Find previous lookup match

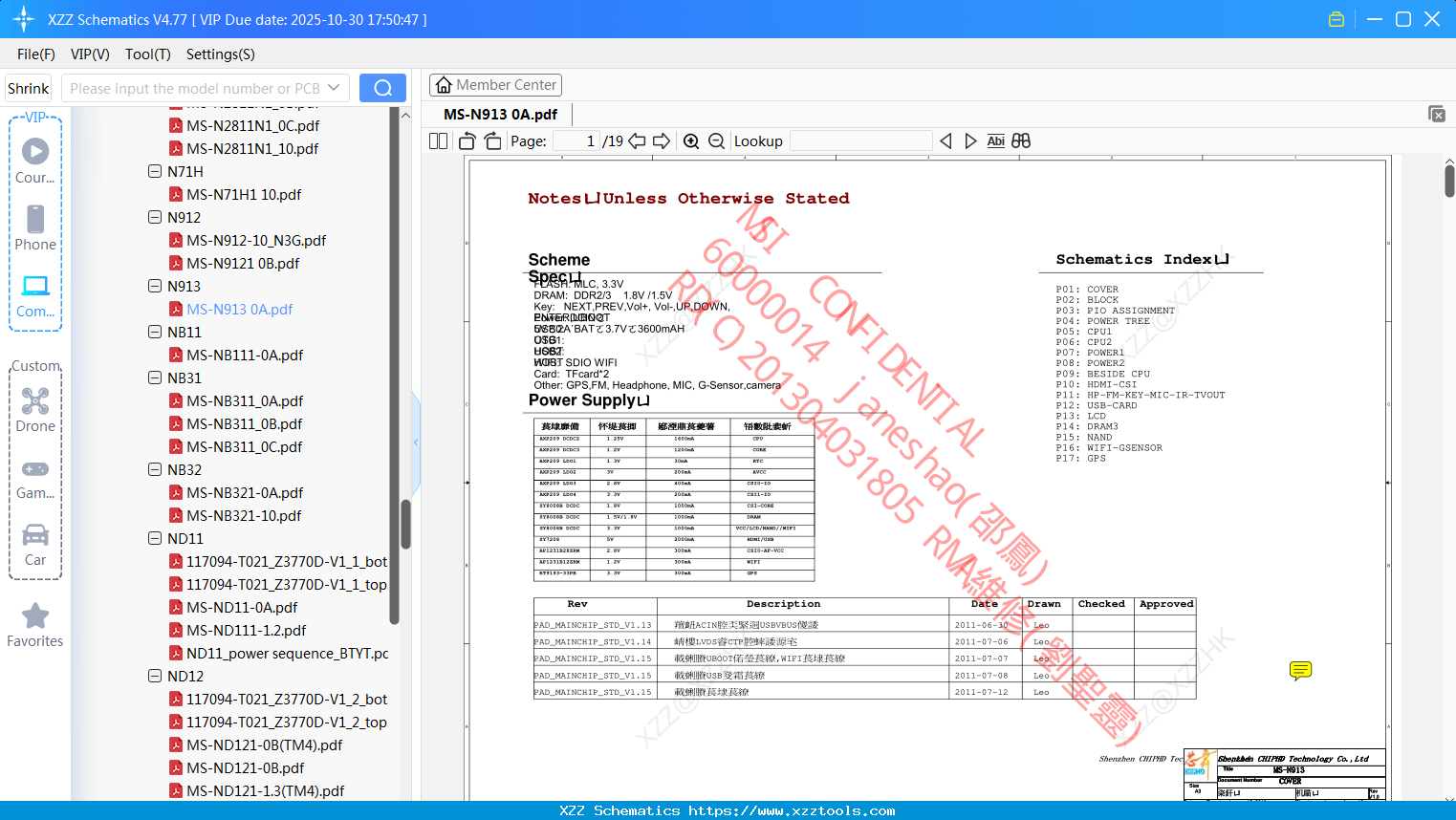pyautogui.click(x=945, y=141)
